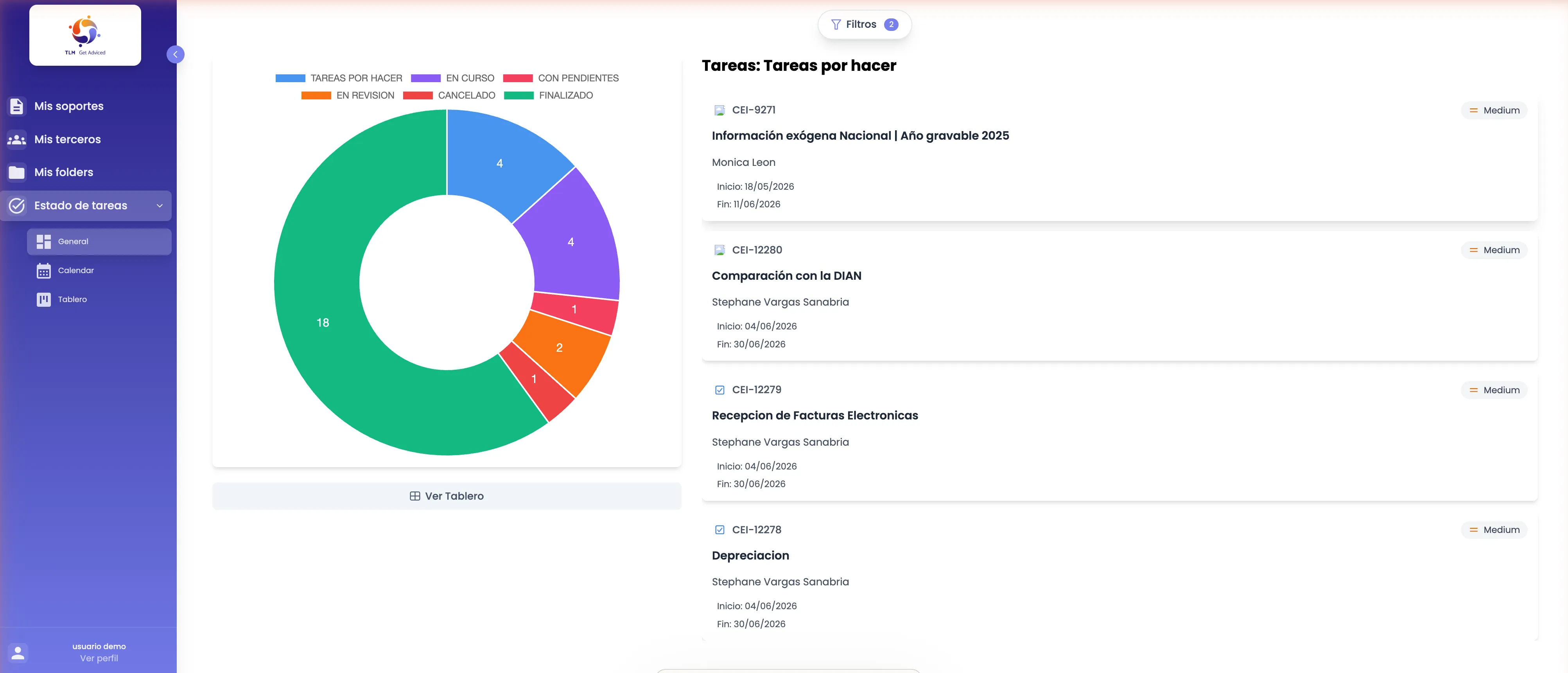Open the Filtros button

(x=864, y=24)
